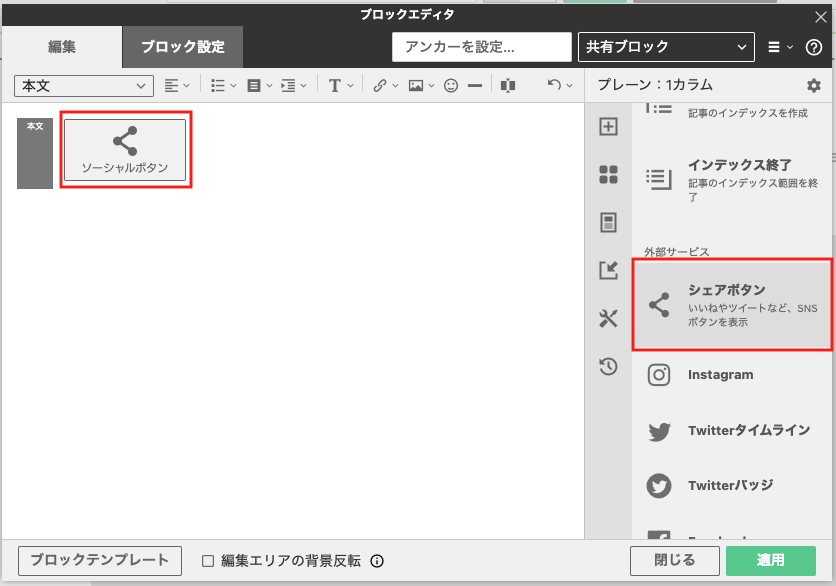The height and width of the screenshot is (586, 836).
Task: Switch to the 編集 tab
Action: [x=62, y=47]
